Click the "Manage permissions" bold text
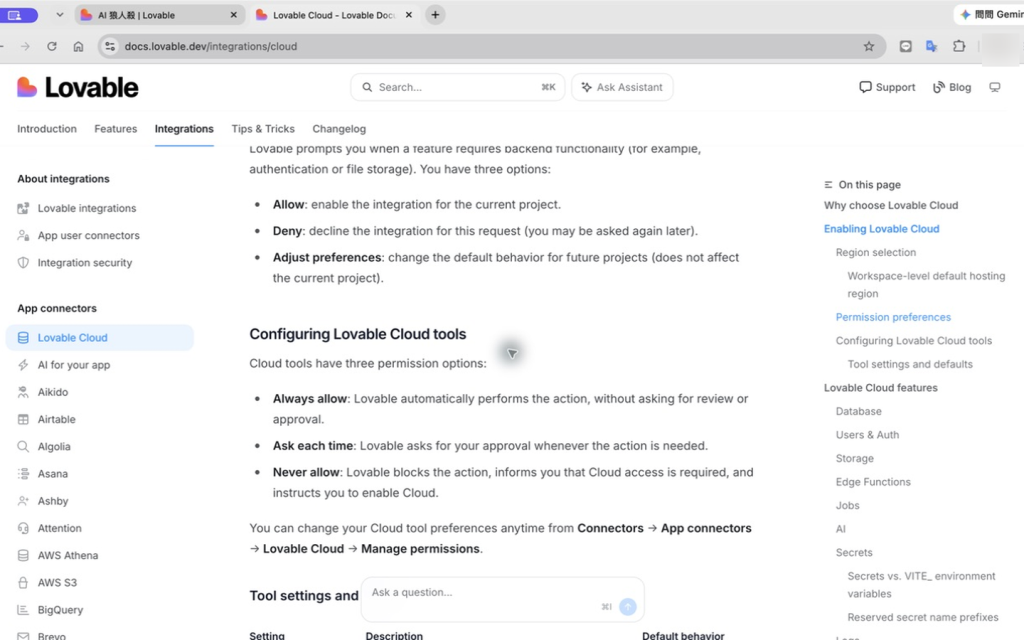Screen dimensions: 1024x640 420,549
